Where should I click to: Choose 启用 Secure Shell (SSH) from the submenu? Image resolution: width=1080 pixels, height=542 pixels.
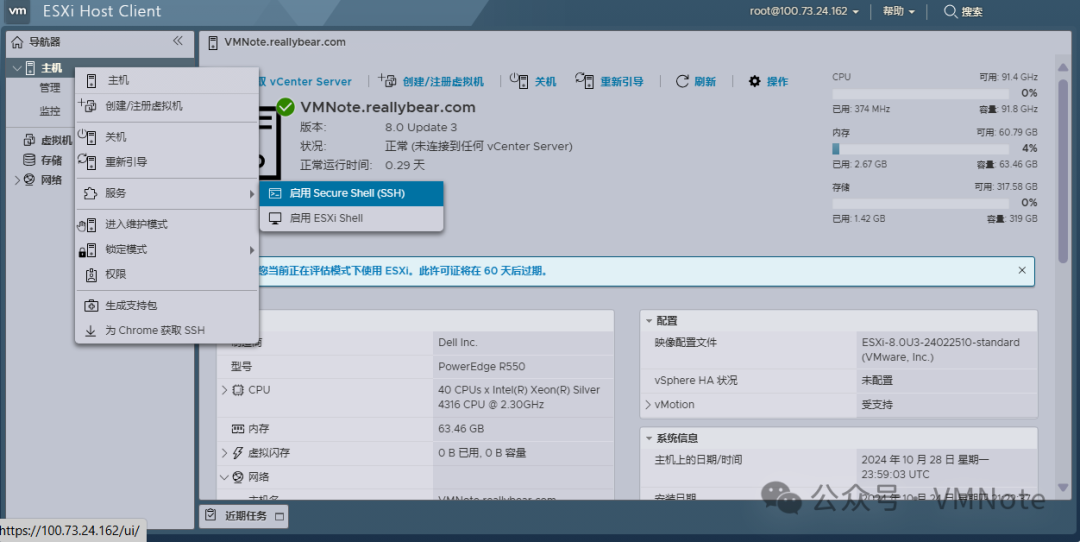point(351,194)
